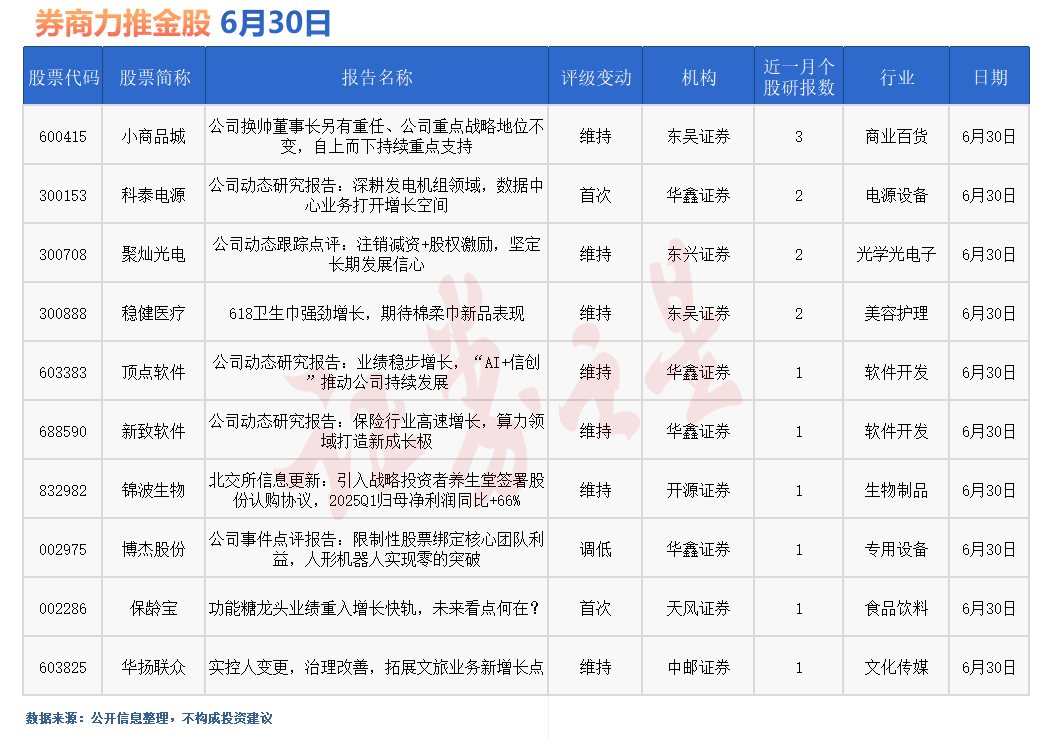Open the report on AI+信创 业绩稳步增长
Screen dimensions: 1056x744
[376, 372]
